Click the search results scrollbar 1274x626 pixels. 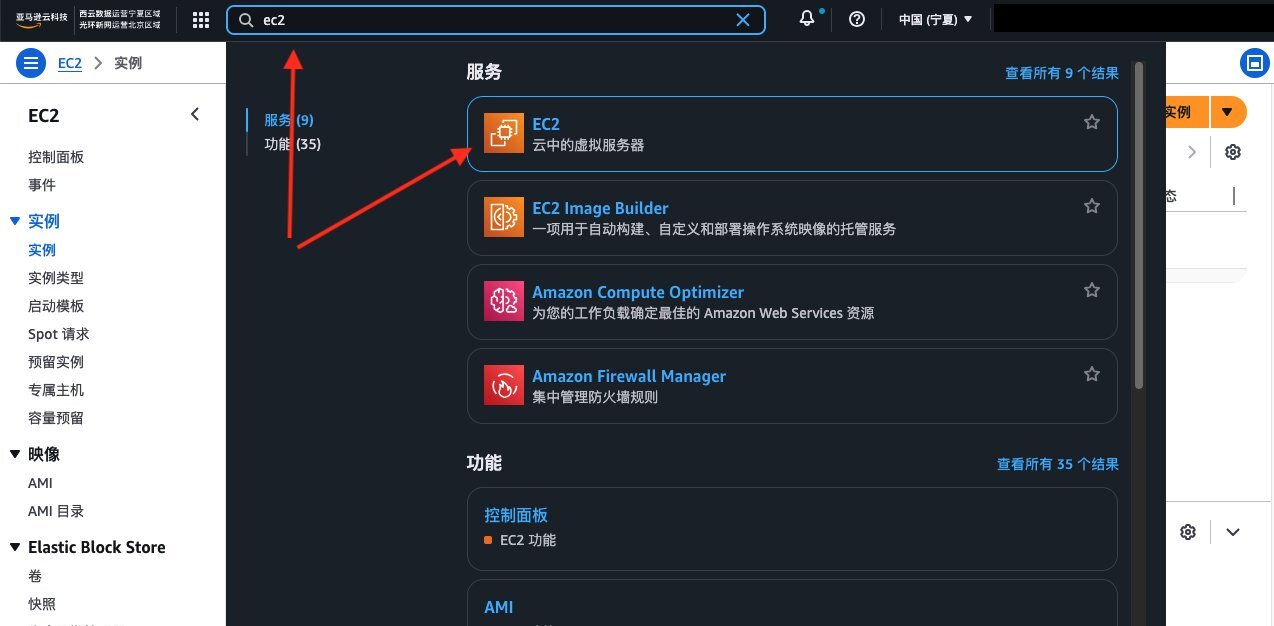click(x=1139, y=225)
